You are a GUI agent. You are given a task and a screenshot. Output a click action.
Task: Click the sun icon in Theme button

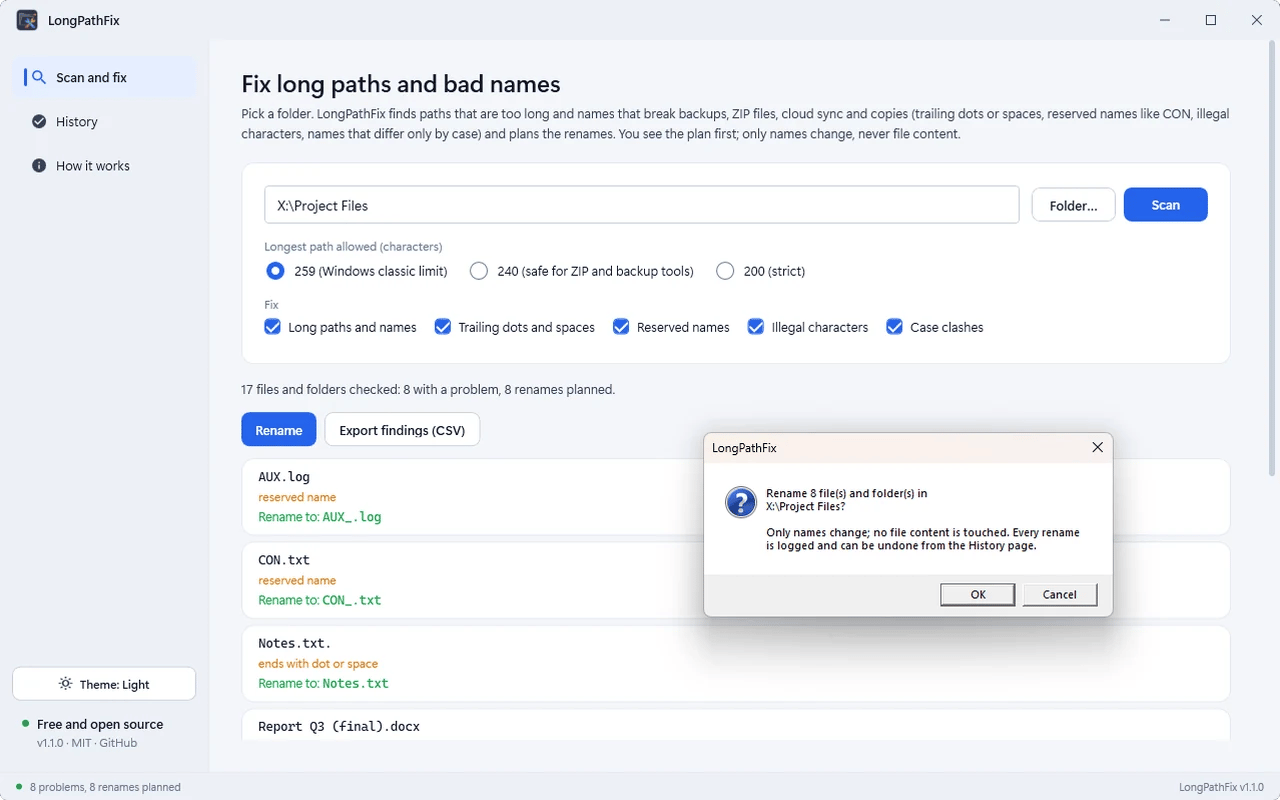(65, 684)
